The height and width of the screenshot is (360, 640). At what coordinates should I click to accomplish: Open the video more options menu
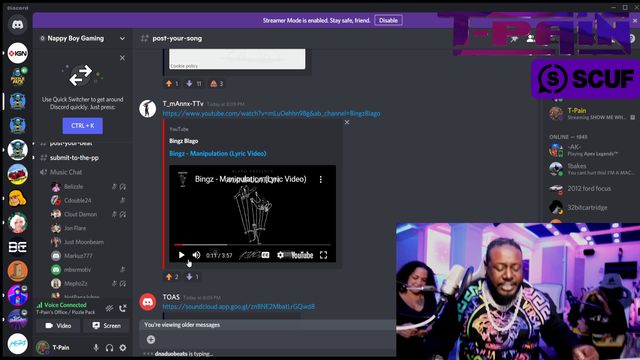pyautogui.click(x=321, y=179)
